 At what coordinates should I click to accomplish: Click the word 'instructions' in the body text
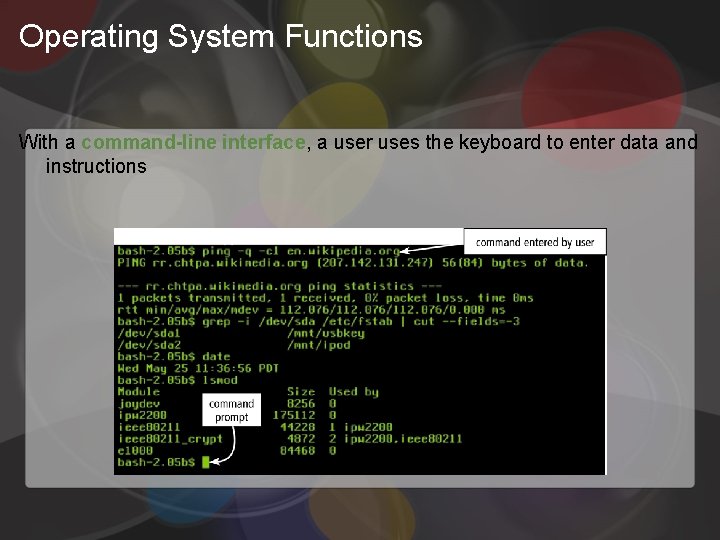pos(96,166)
